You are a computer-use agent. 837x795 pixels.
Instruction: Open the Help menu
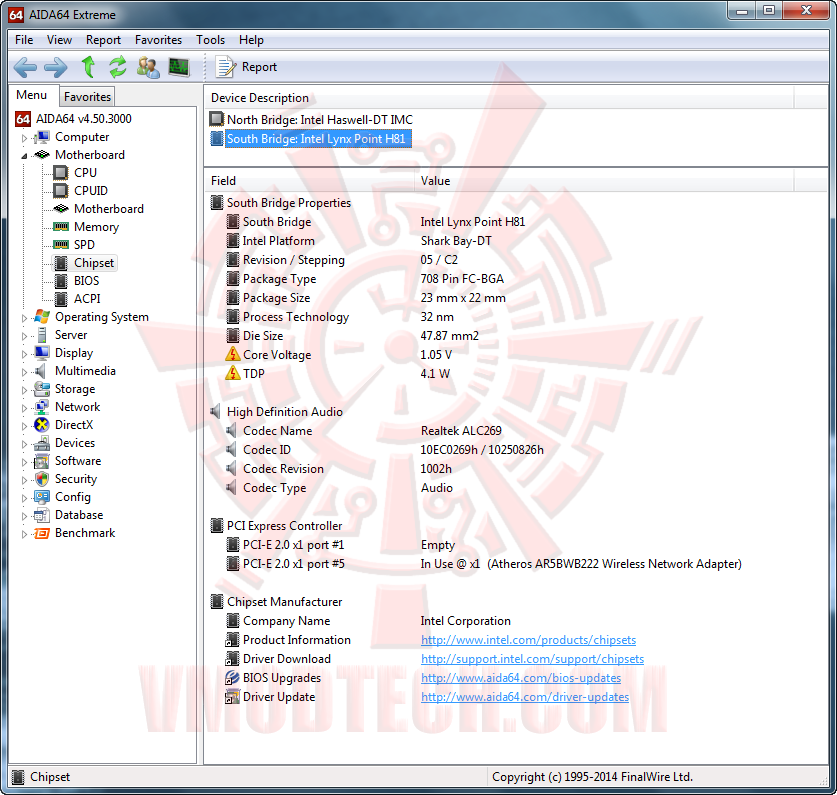(251, 40)
